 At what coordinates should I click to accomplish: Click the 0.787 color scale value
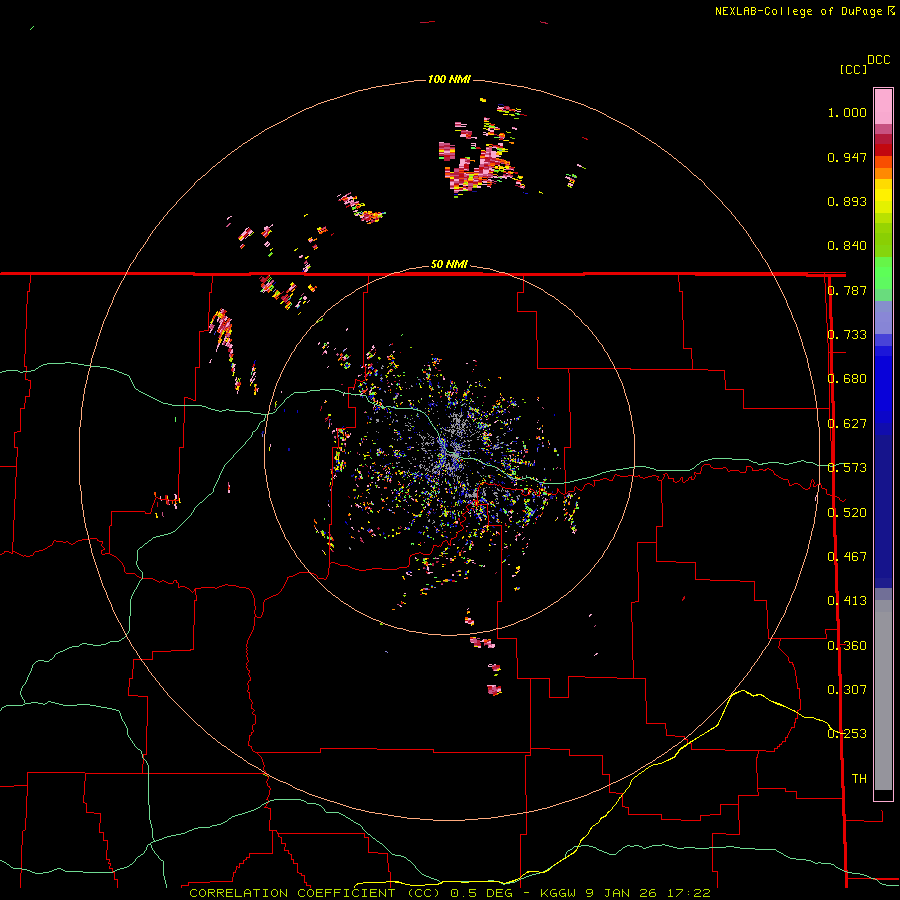[847, 290]
